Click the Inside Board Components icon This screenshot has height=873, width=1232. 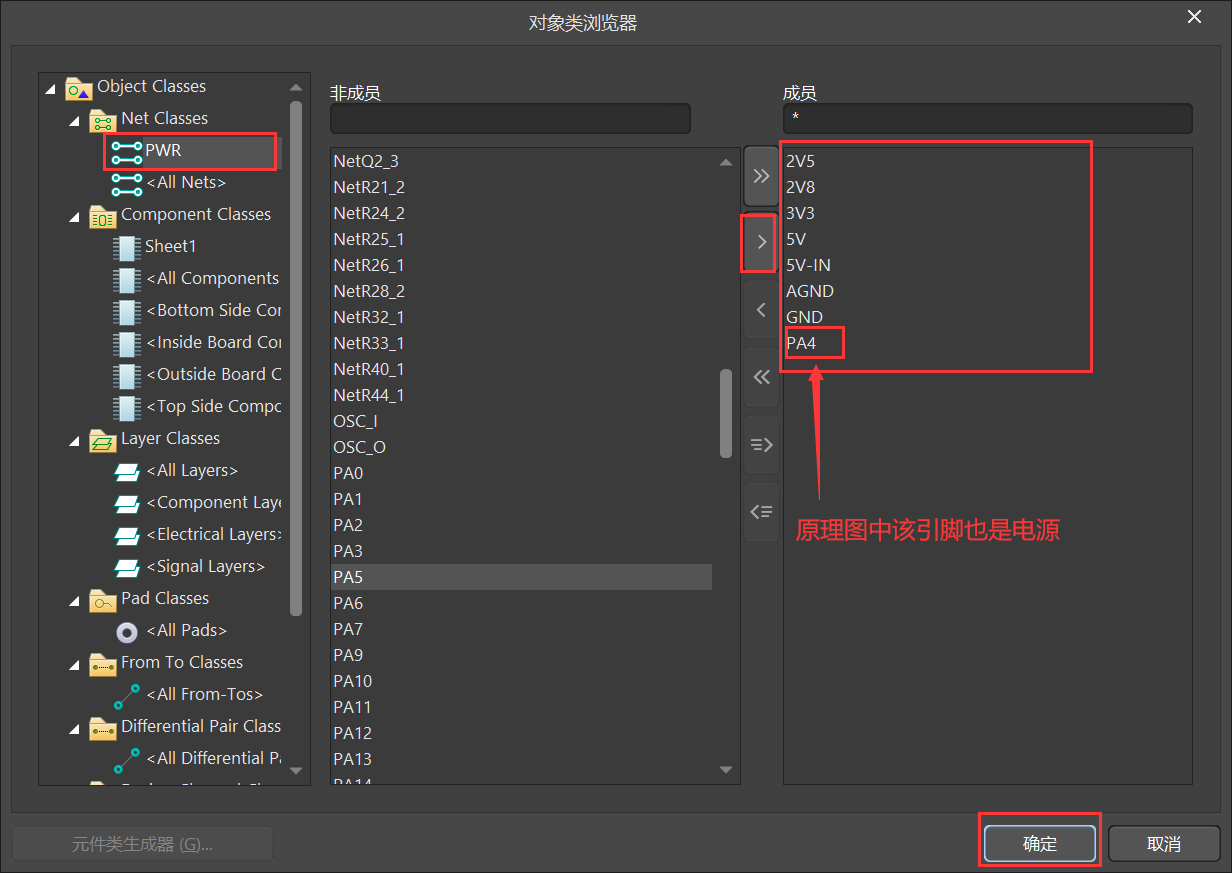coord(127,344)
